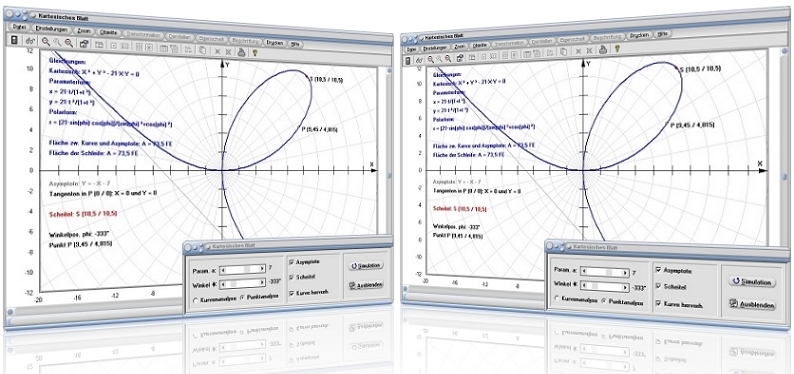Click Ausblenden button in right control panel

click(x=752, y=304)
